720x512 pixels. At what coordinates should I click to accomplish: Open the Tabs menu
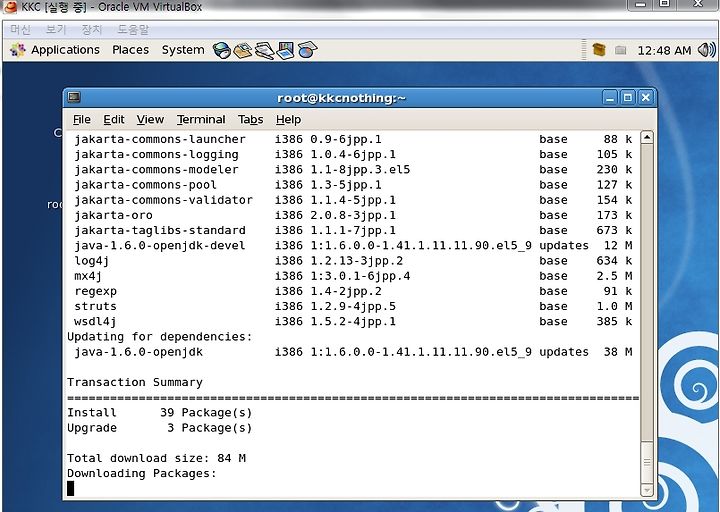251,119
